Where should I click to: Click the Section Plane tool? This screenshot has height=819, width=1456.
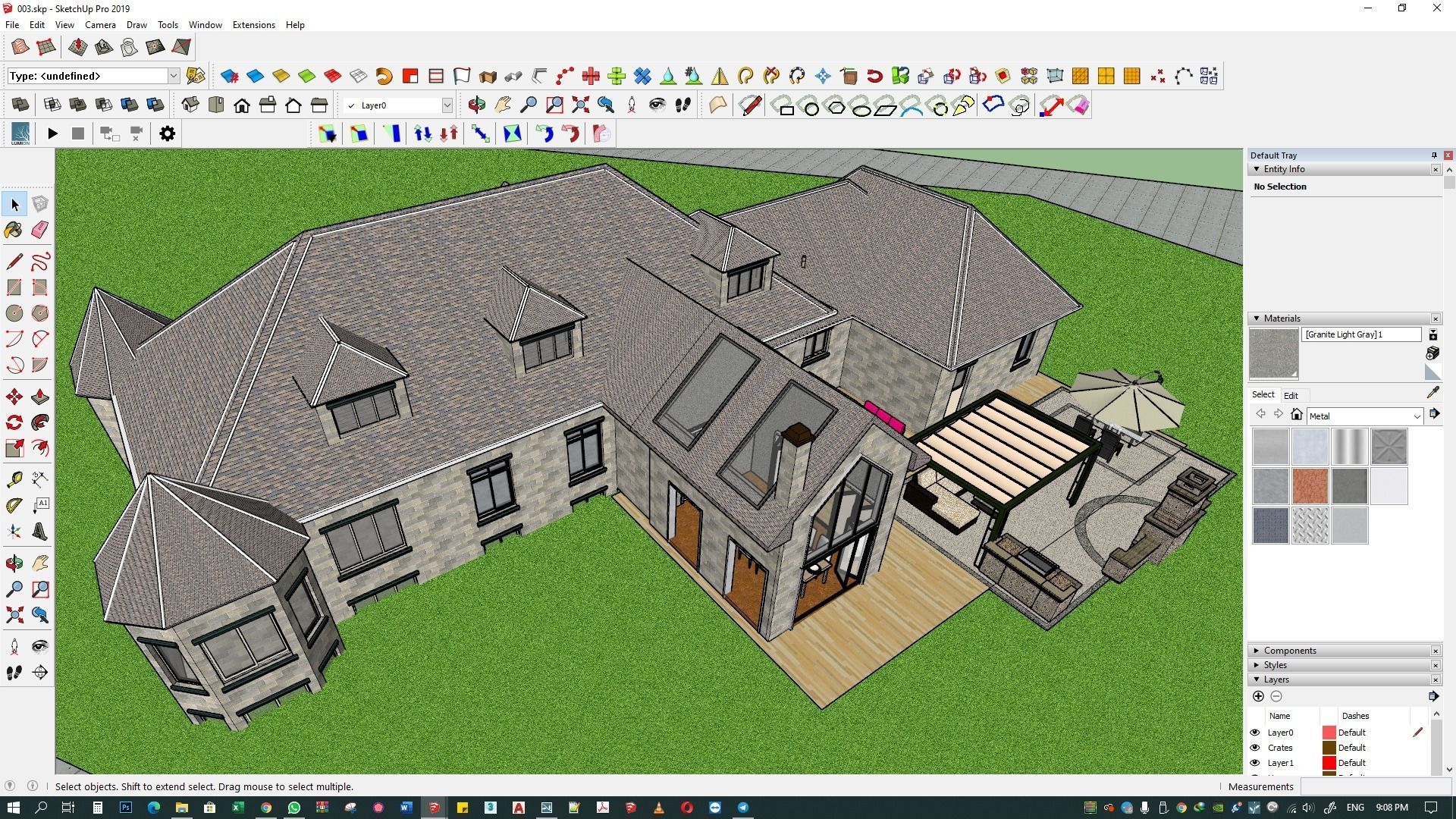40,673
